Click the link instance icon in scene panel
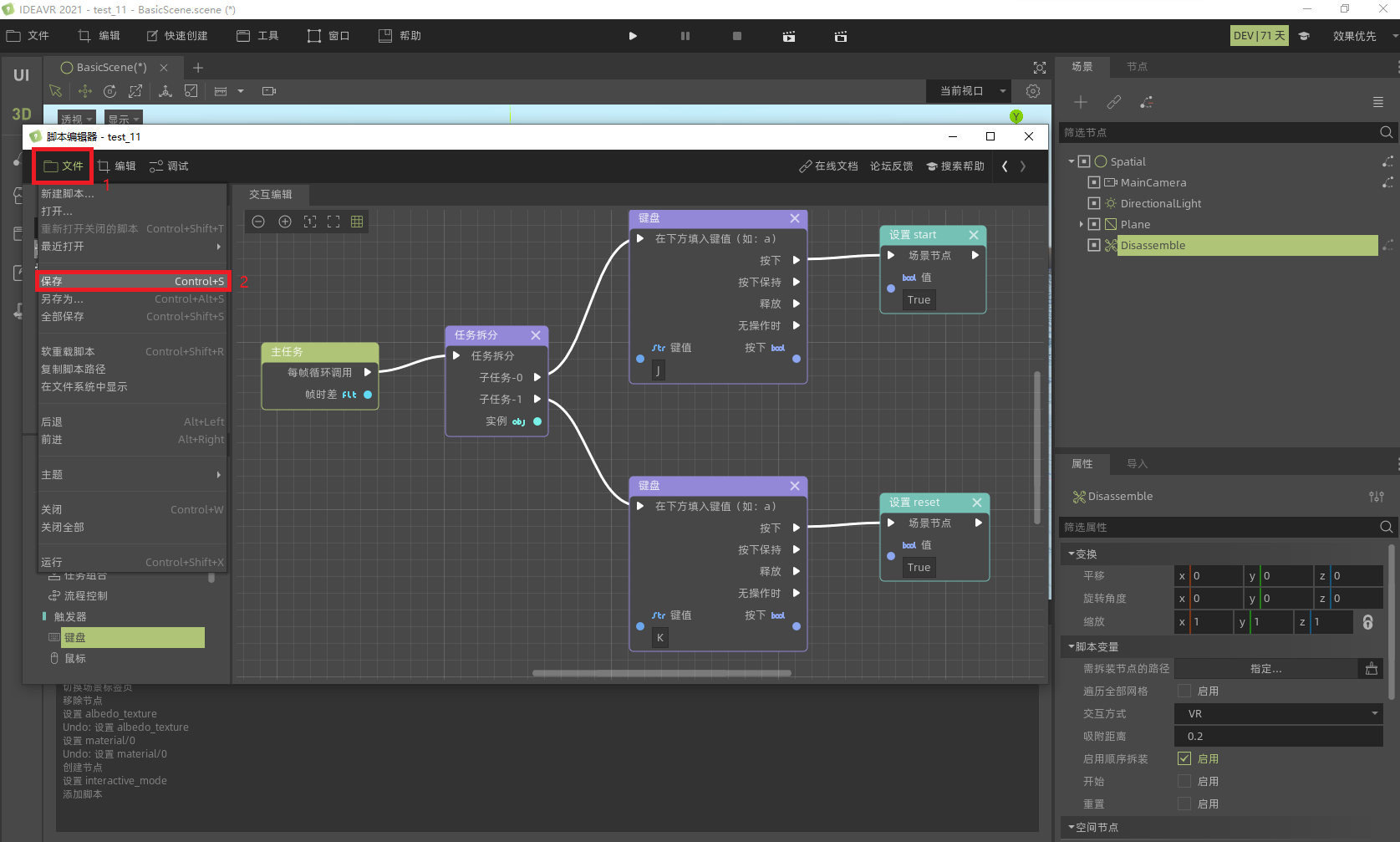Viewport: 1400px width, 842px height. 1114,102
